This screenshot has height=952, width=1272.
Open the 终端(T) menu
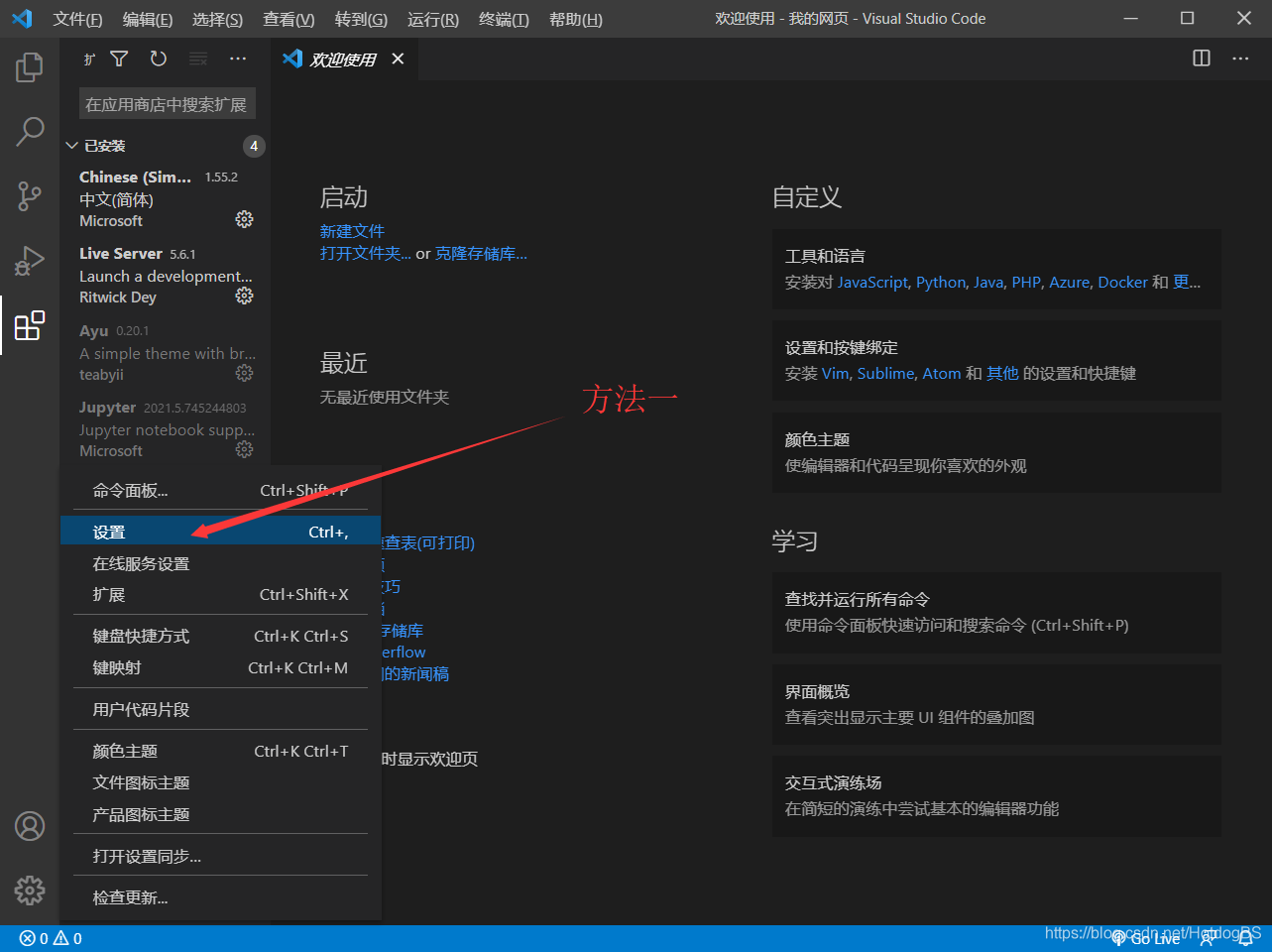(x=504, y=19)
